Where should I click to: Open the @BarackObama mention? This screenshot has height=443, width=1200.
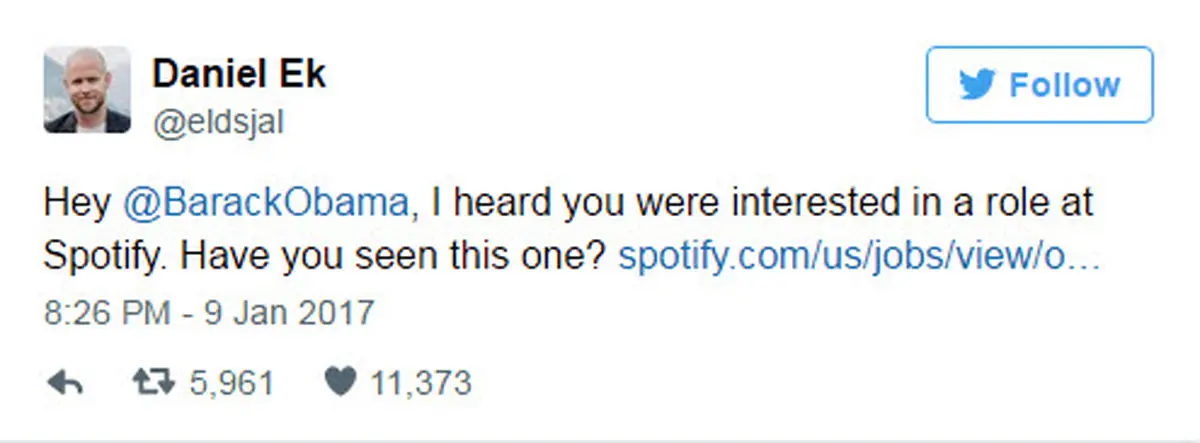[x=267, y=202]
